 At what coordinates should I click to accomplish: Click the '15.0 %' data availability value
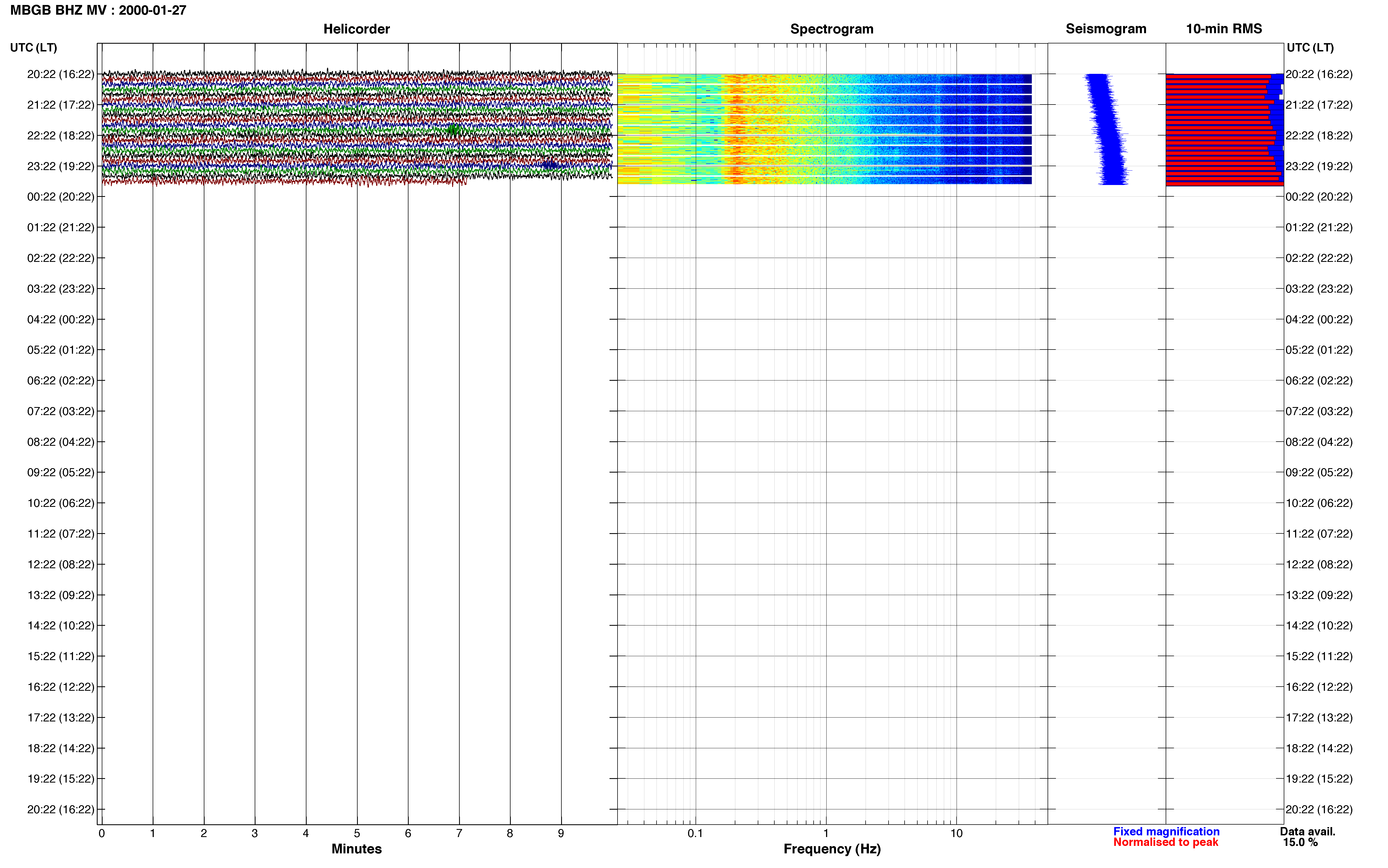[1300, 842]
